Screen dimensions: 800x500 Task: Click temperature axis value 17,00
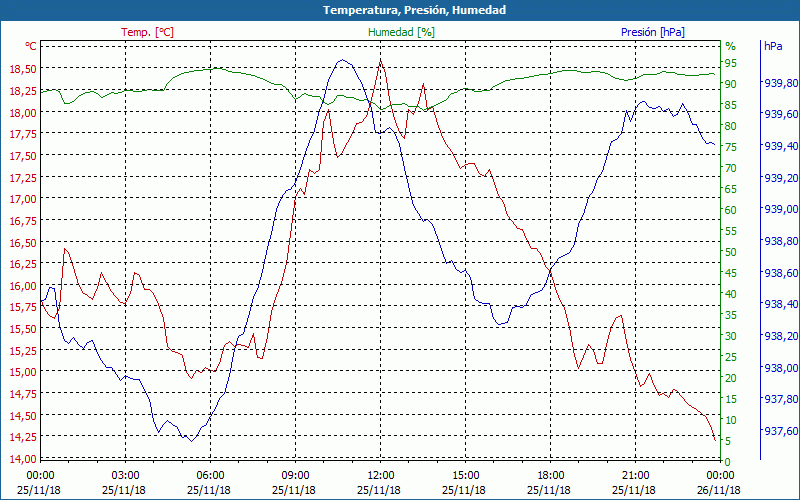click(22, 199)
